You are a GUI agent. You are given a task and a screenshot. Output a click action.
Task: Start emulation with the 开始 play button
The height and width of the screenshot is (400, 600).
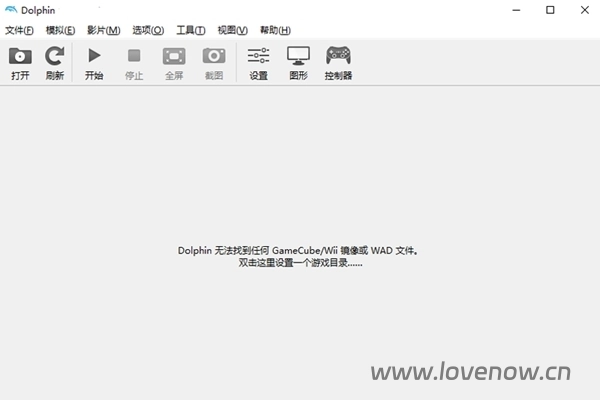(94, 56)
